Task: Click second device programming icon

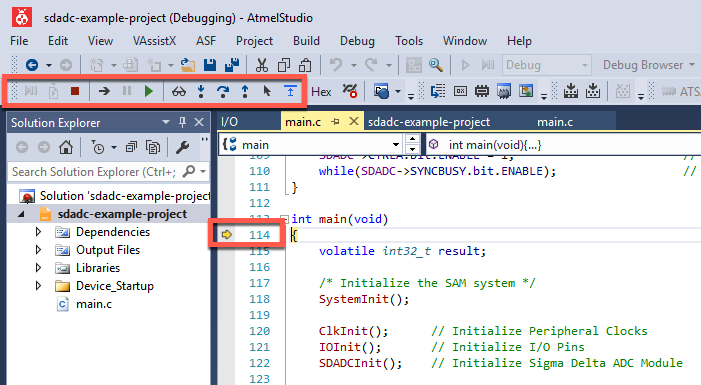Action: click(593, 91)
